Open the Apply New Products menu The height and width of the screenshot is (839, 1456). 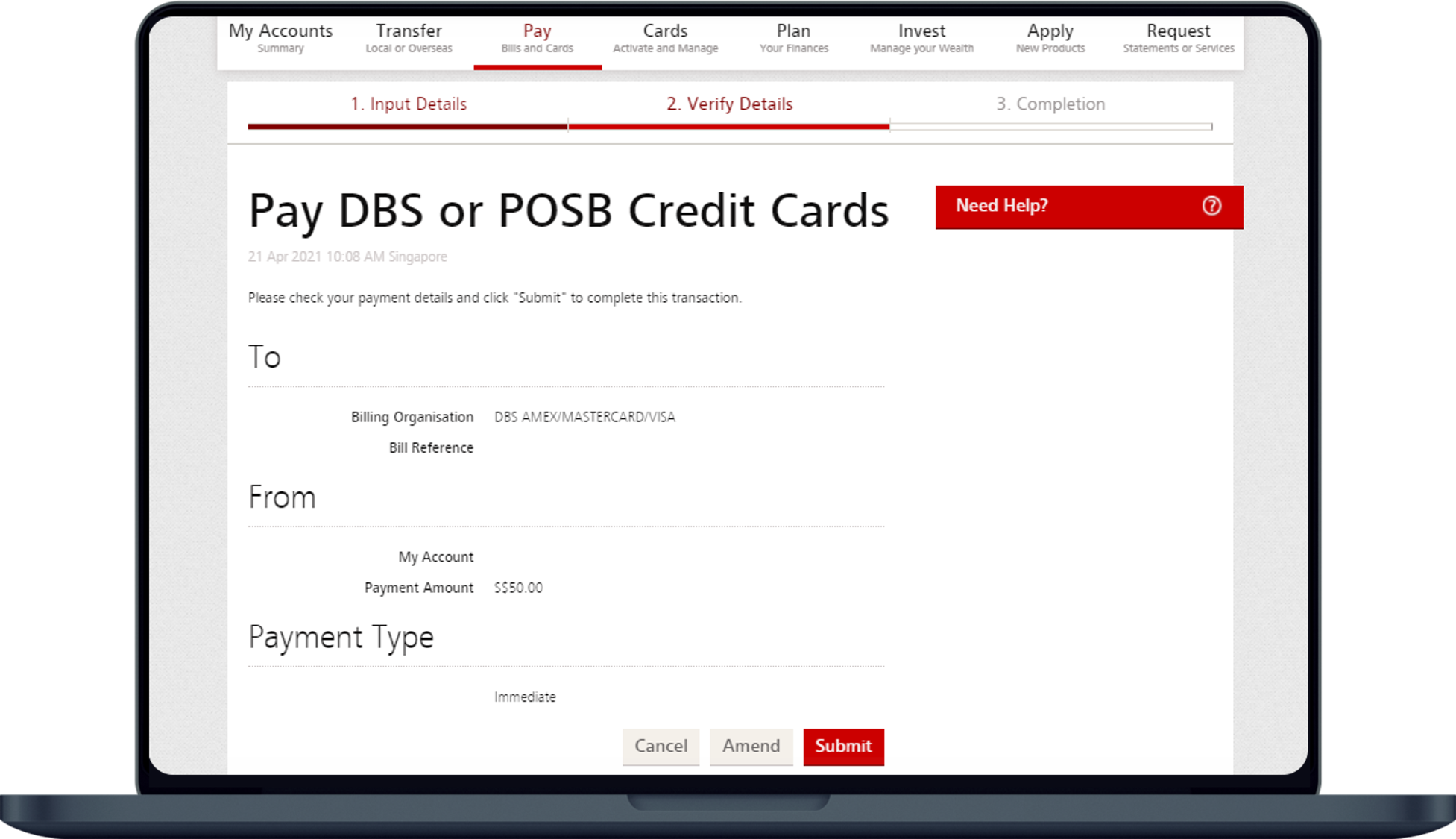1050,38
